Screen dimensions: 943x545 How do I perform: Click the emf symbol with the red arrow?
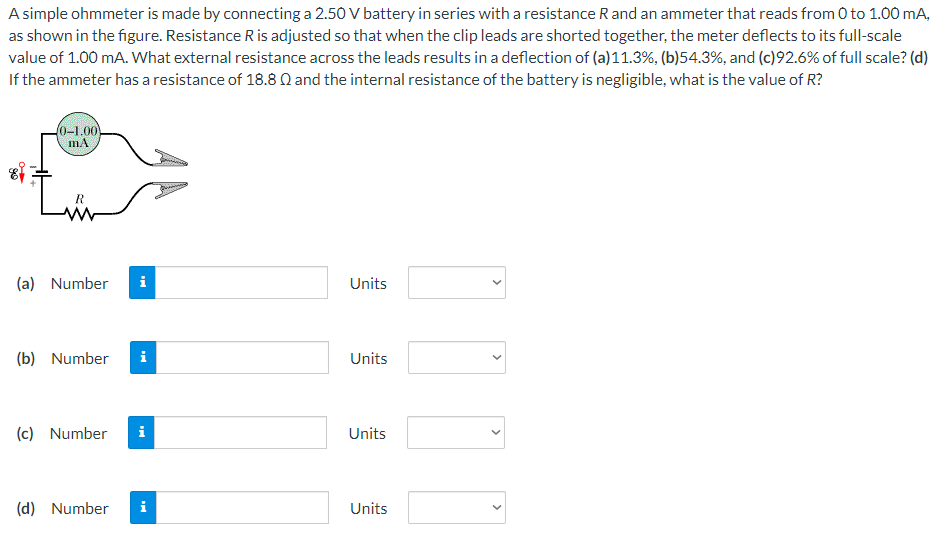[x=17, y=173]
